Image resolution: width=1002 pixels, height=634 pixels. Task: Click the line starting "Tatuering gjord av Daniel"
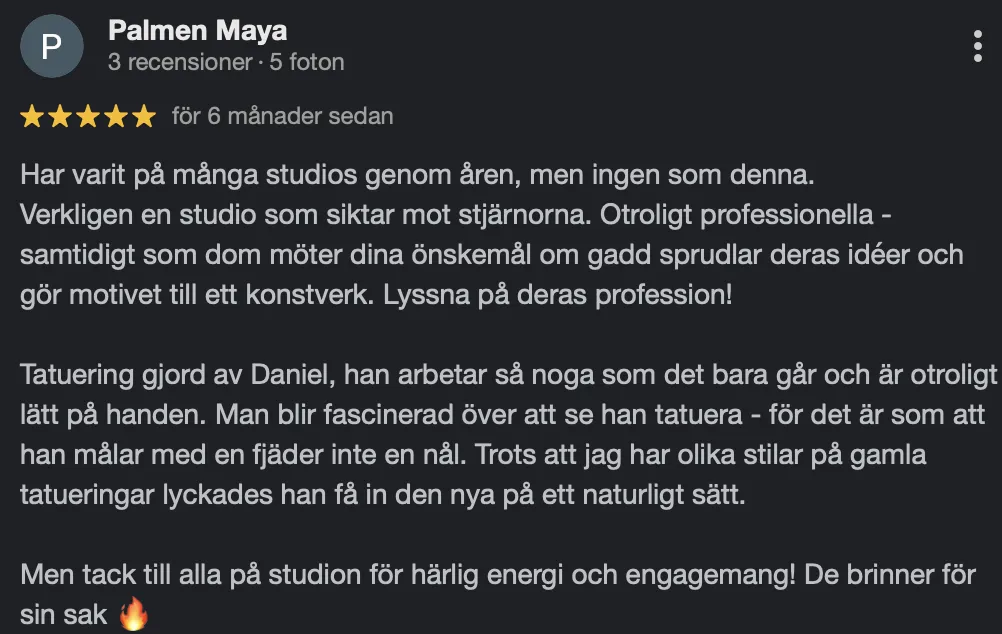pos(509,375)
